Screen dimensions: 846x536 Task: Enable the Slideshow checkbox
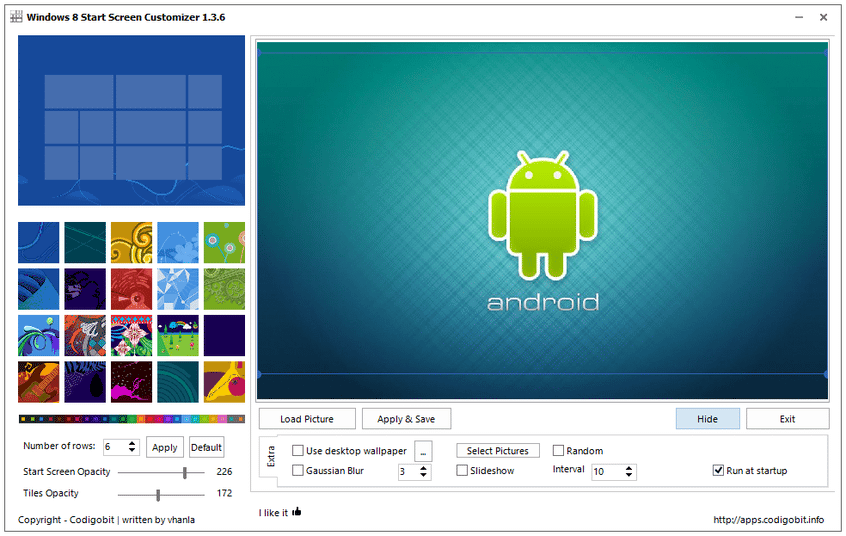[x=462, y=471]
